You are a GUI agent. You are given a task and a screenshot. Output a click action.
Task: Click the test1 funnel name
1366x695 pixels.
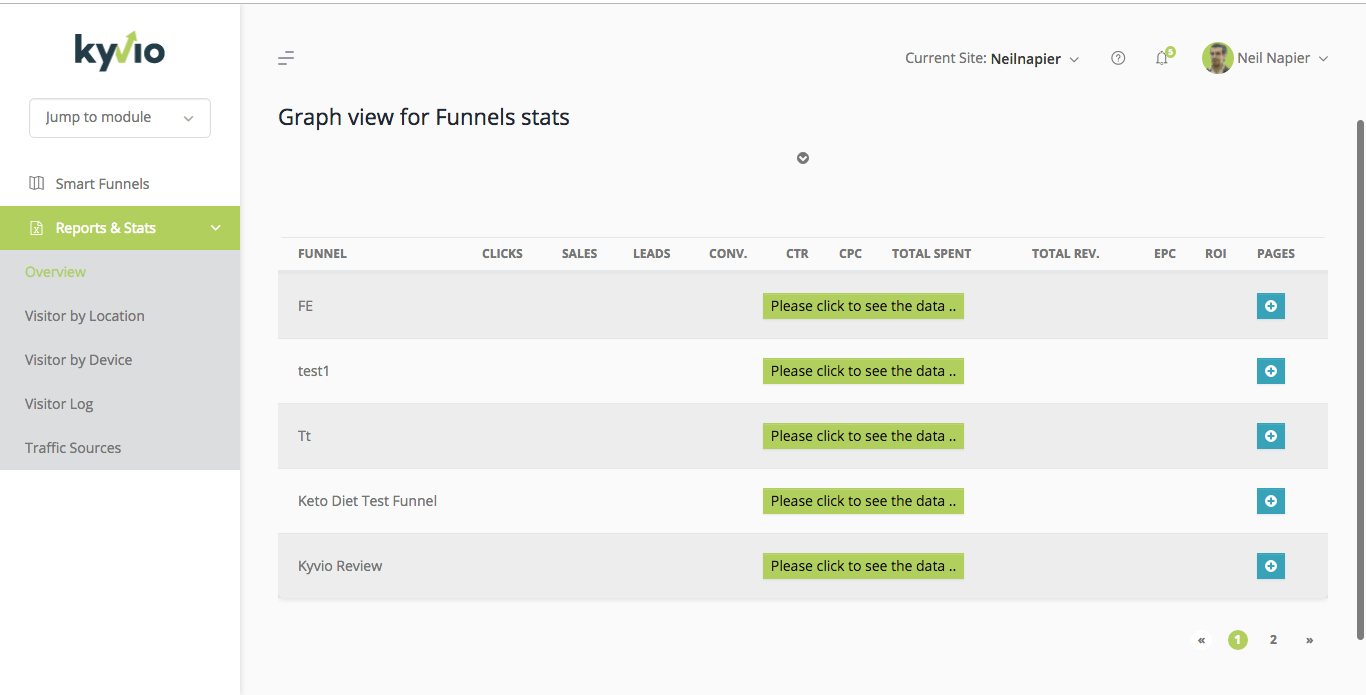point(314,371)
